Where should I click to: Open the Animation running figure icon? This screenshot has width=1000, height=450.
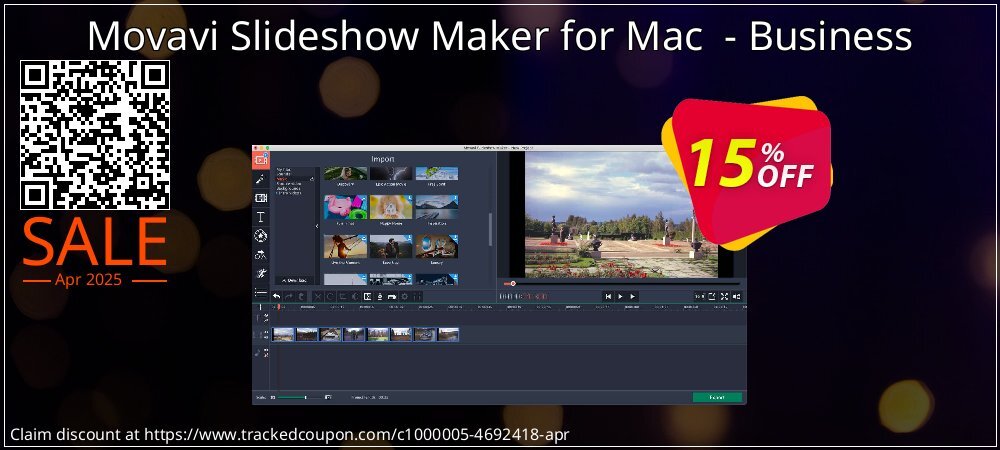[x=261, y=273]
